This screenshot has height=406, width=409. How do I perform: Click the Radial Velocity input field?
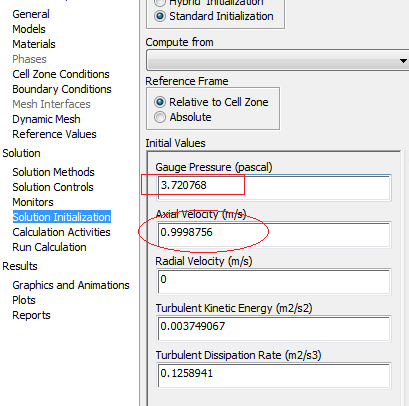pyautogui.click(x=274, y=282)
